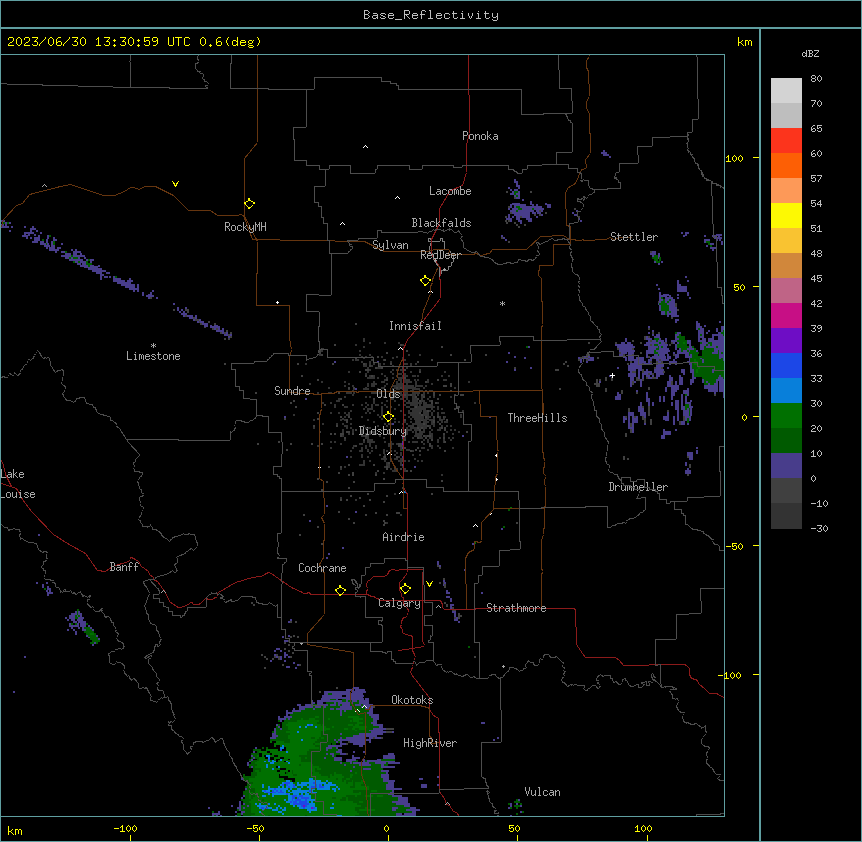Select the purple 10 dBZ legend color

[x=786, y=466]
